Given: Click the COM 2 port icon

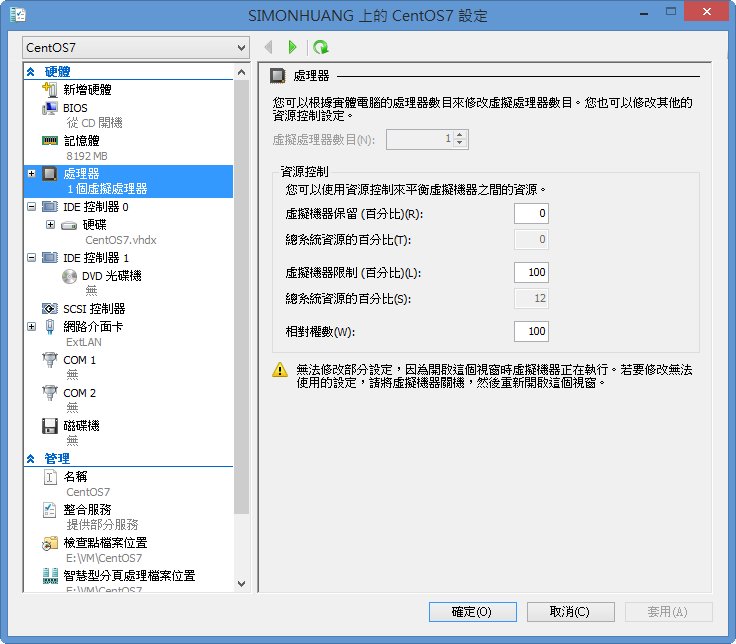Looking at the screenshot, I should pyautogui.click(x=50, y=393).
